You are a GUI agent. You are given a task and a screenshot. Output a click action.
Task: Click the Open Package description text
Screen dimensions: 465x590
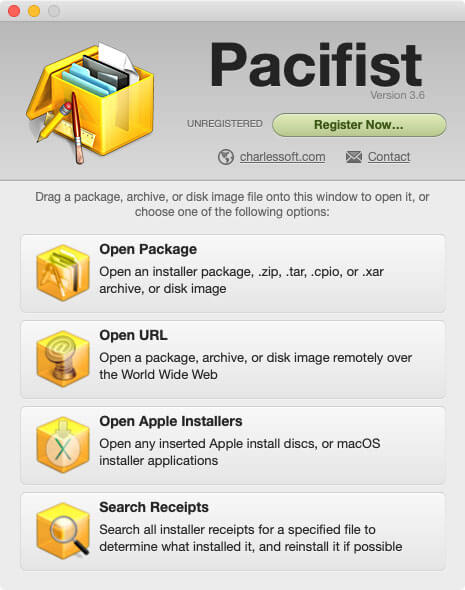(241, 280)
